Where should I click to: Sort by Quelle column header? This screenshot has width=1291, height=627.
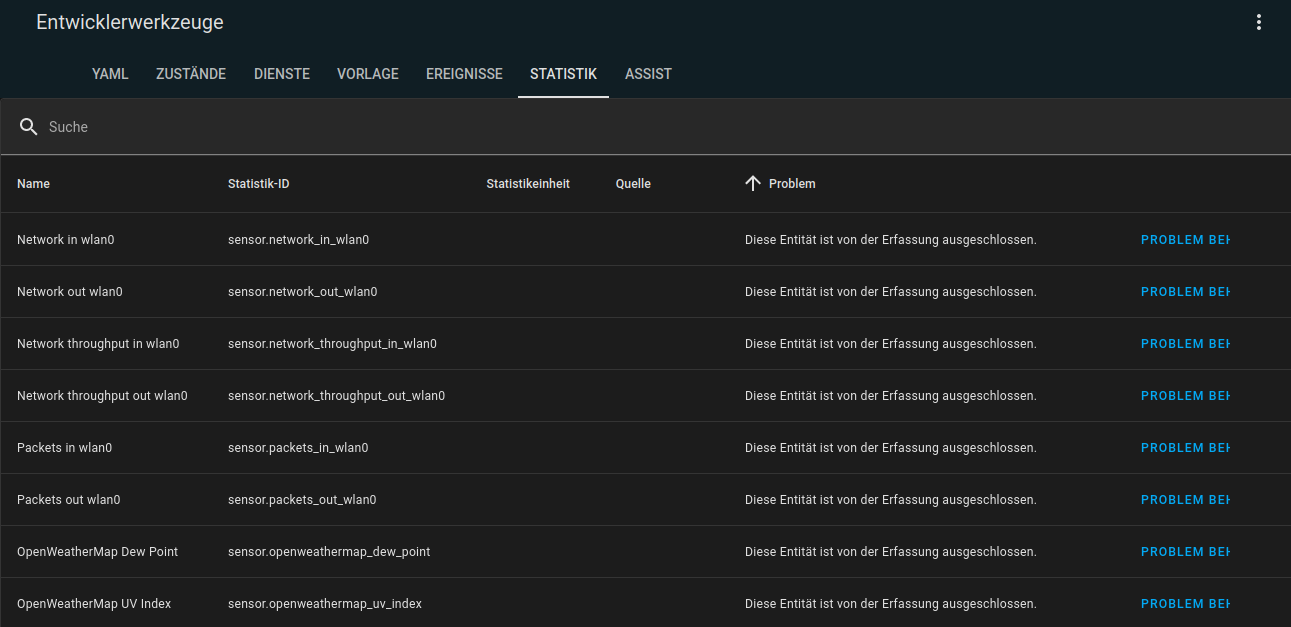click(633, 184)
